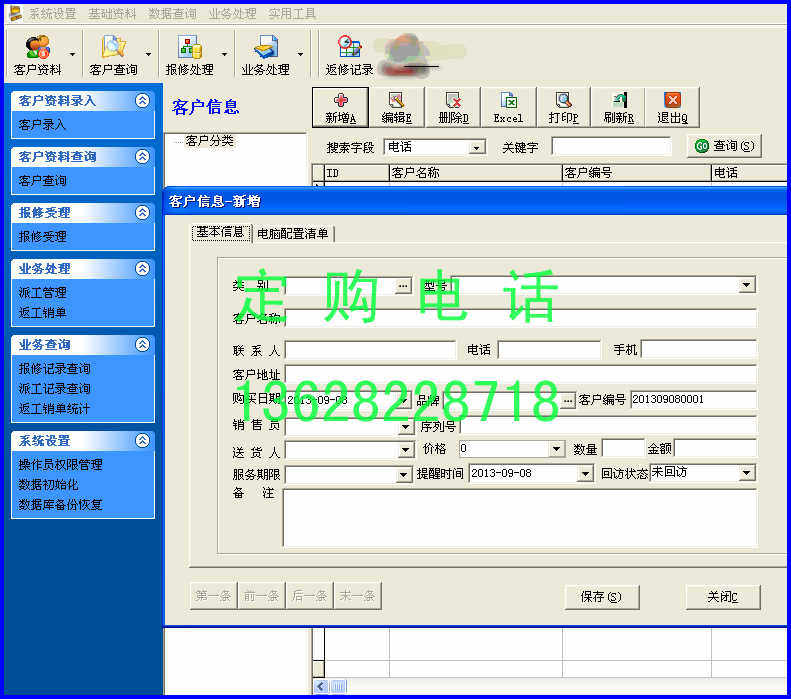Viewport: 791px width, 699px height.
Task: Click the 删除D delete record icon
Action: pyautogui.click(x=453, y=107)
